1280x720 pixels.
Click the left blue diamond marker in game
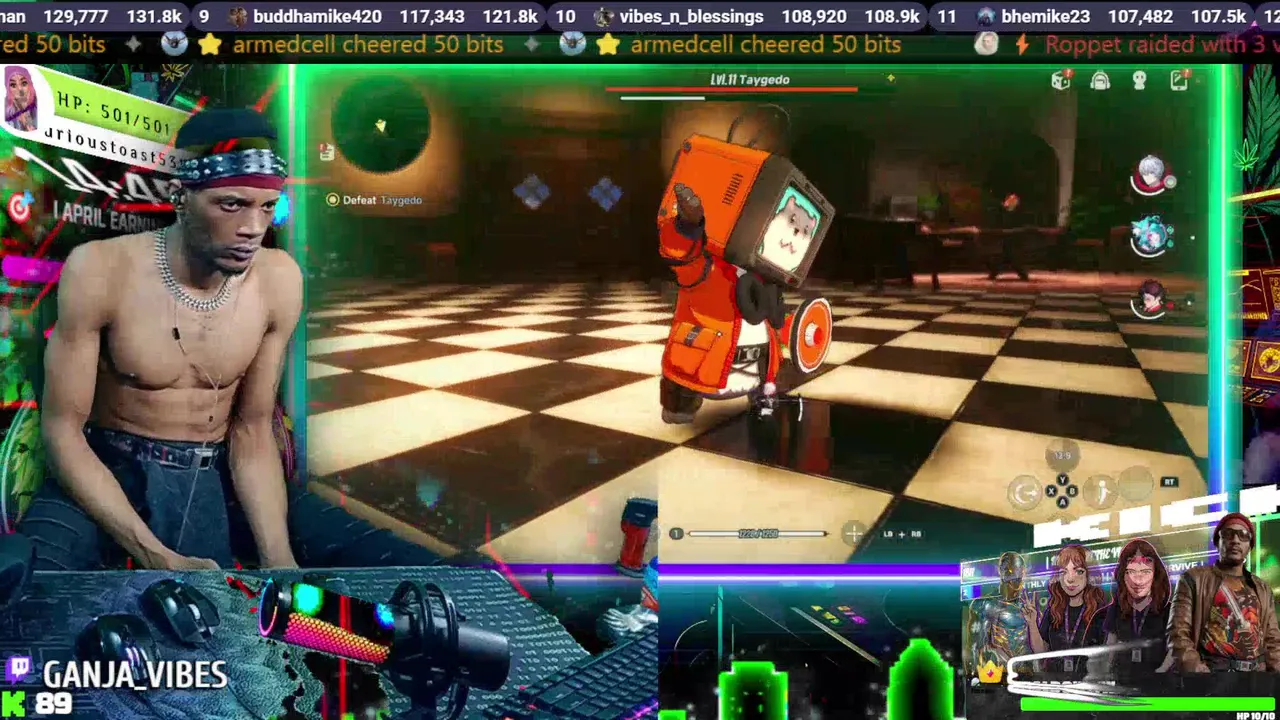click(531, 192)
